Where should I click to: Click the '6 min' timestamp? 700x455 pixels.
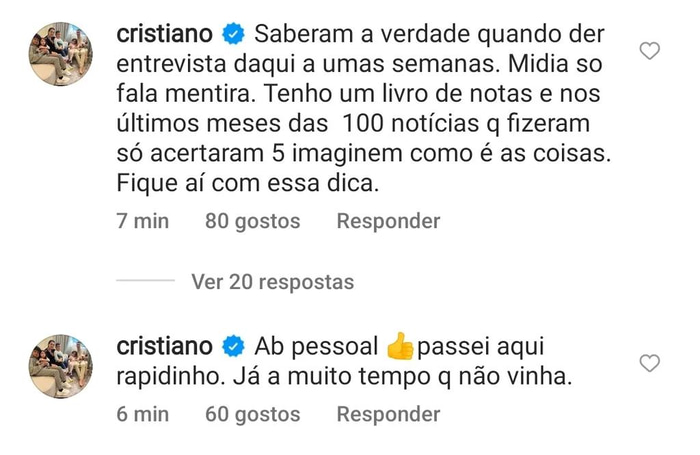click(x=143, y=413)
